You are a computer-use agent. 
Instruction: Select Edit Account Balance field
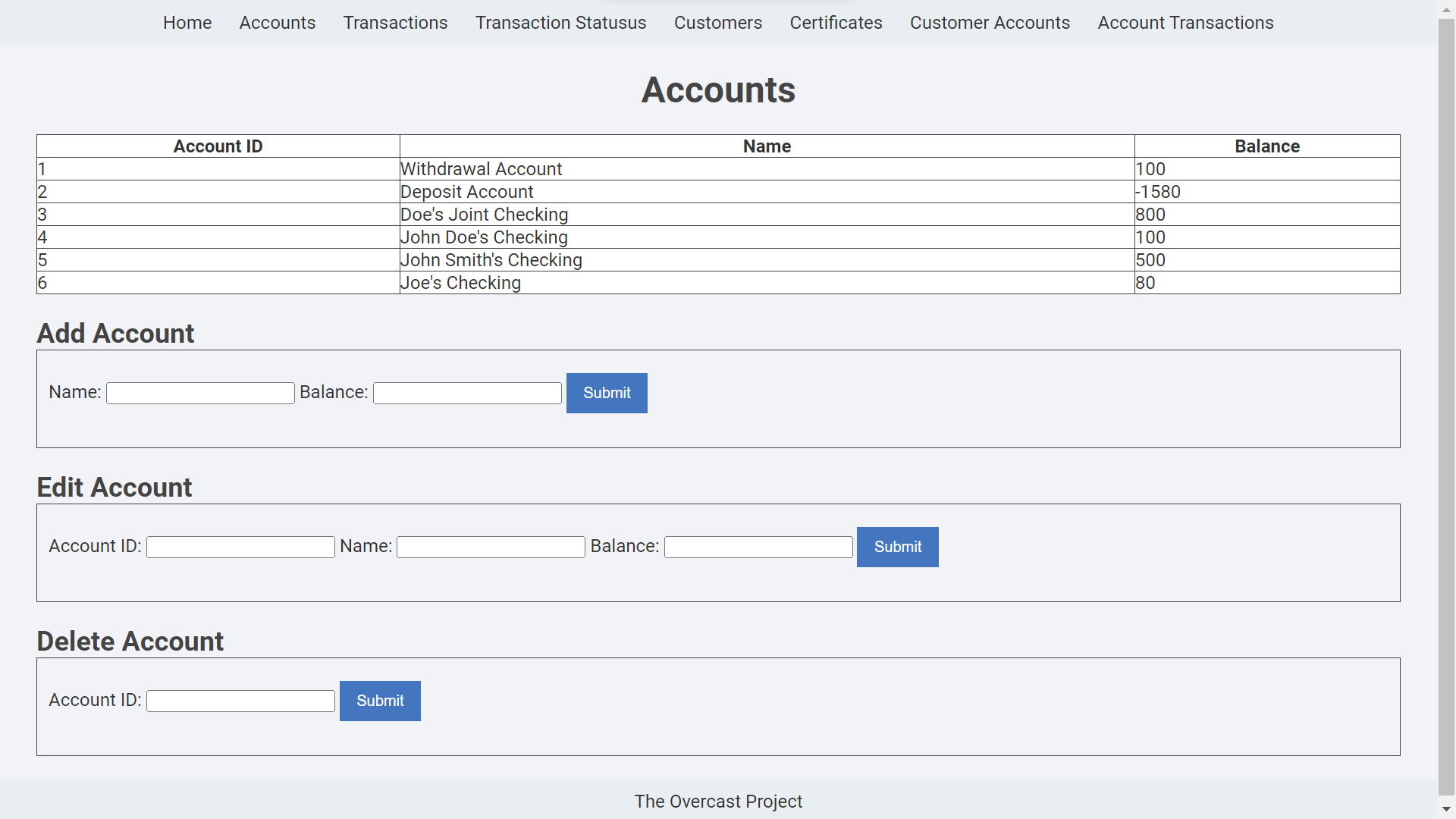758,547
